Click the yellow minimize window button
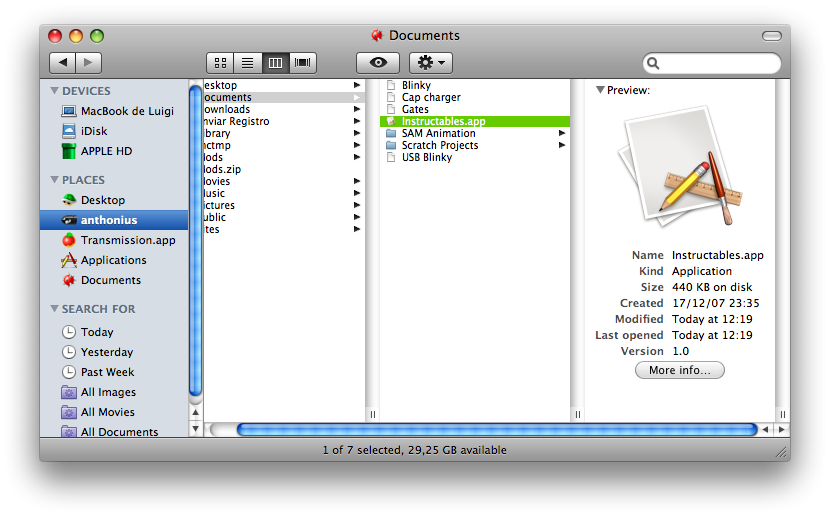This screenshot has height=516, width=830. (76, 36)
